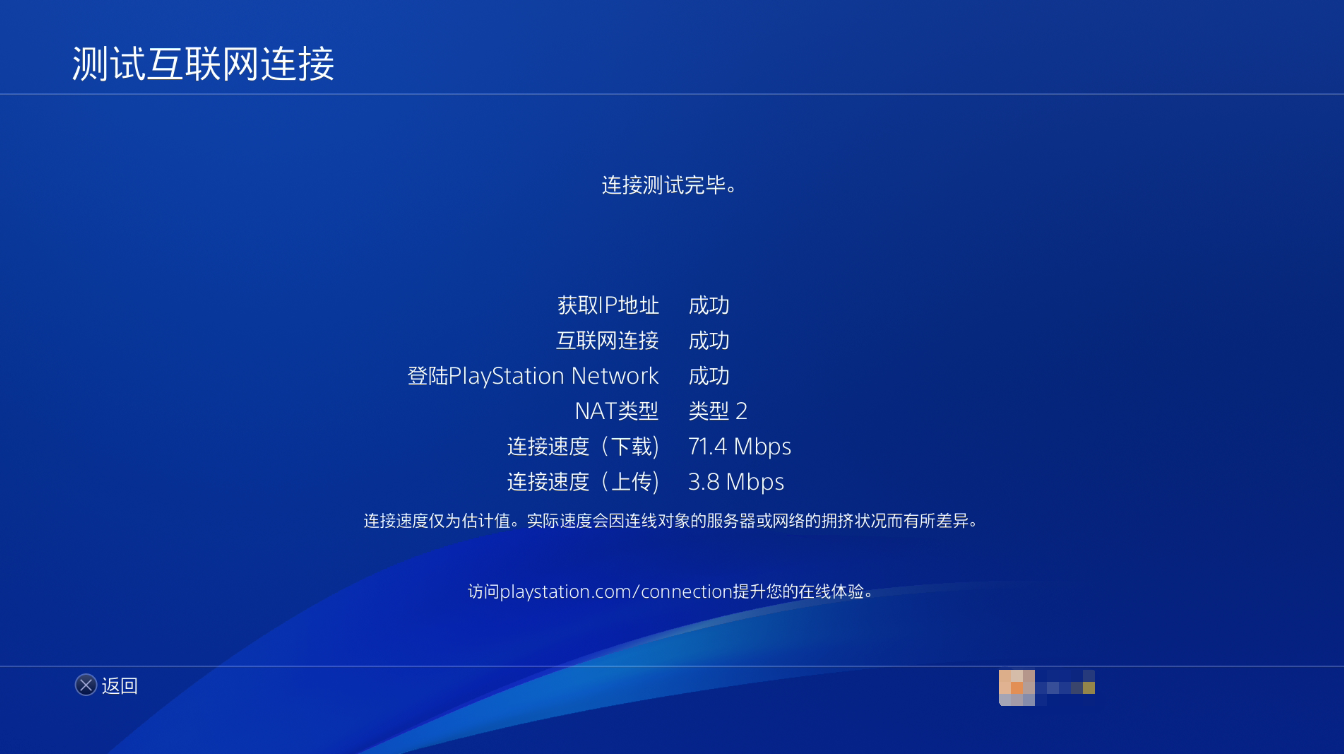This screenshot has width=1344, height=754.
Task: Click the 测试互联网连接 page title
Action: (x=203, y=64)
